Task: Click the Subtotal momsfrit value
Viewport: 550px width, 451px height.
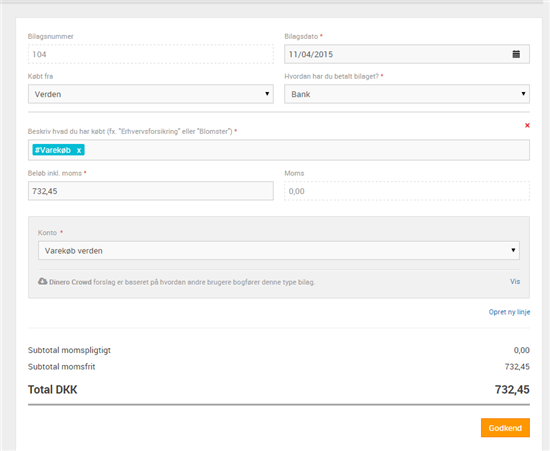Action: 517,367
